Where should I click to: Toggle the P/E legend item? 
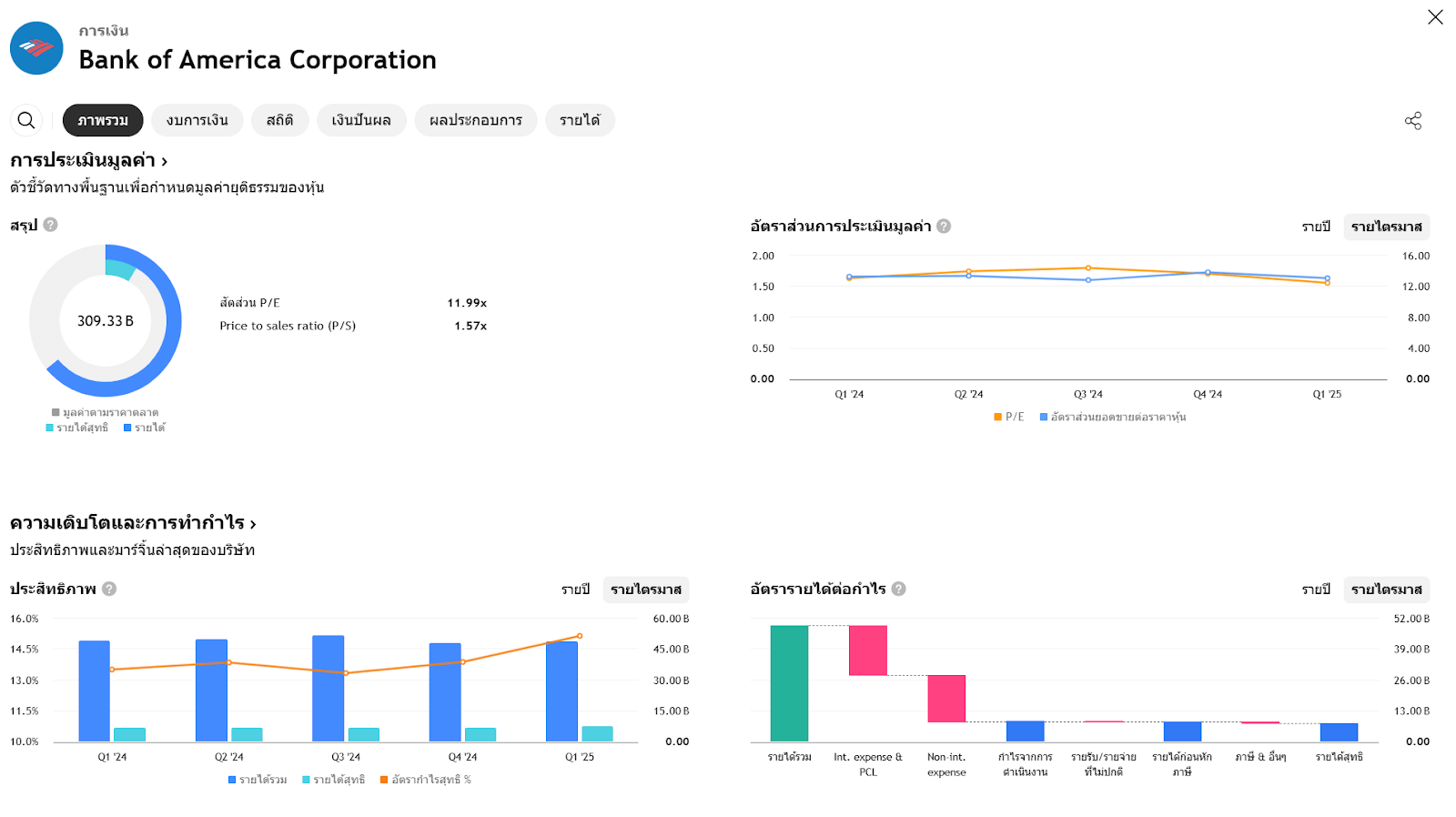(1009, 417)
